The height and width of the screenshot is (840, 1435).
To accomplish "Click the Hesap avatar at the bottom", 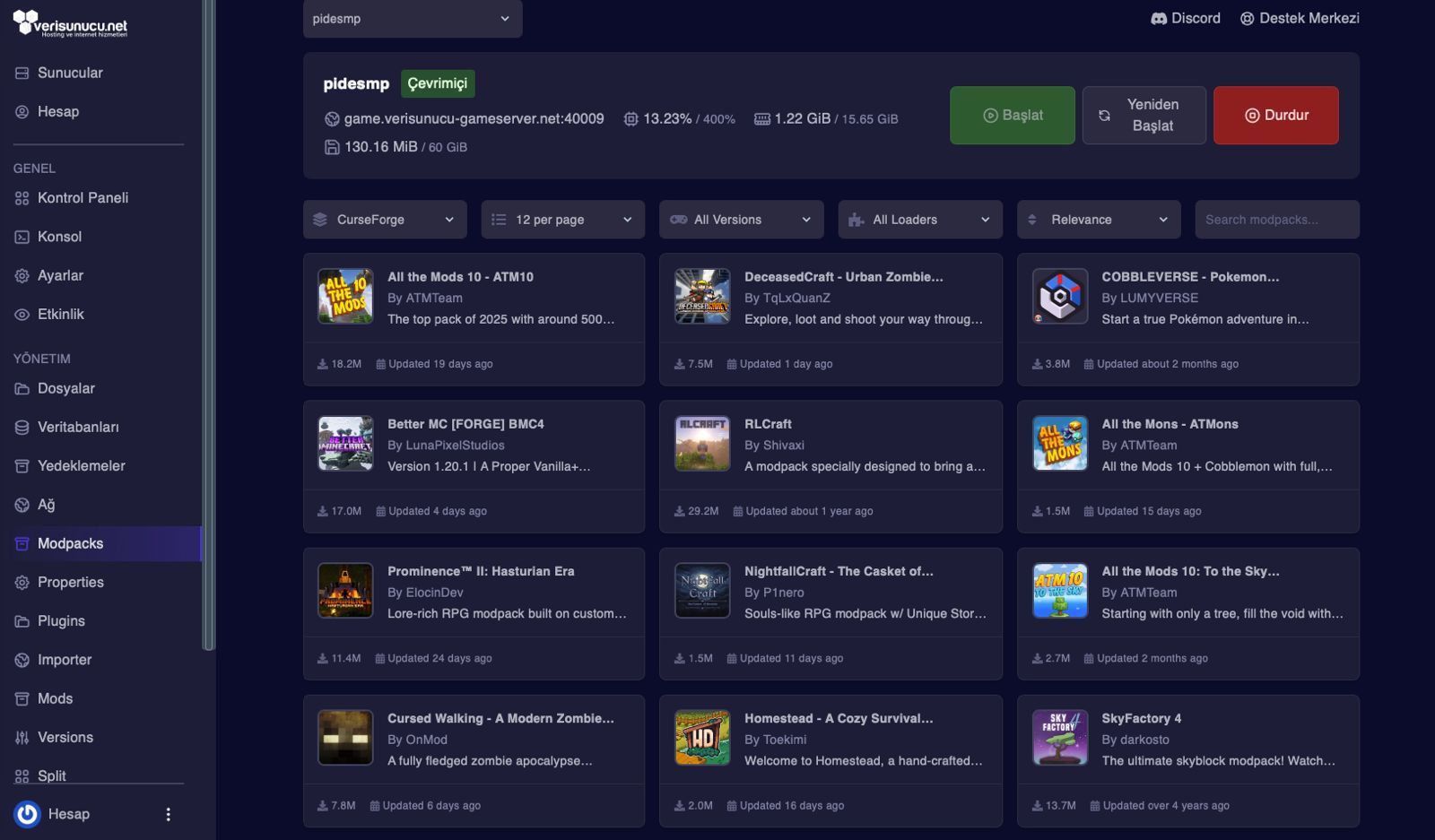I will click(28, 814).
